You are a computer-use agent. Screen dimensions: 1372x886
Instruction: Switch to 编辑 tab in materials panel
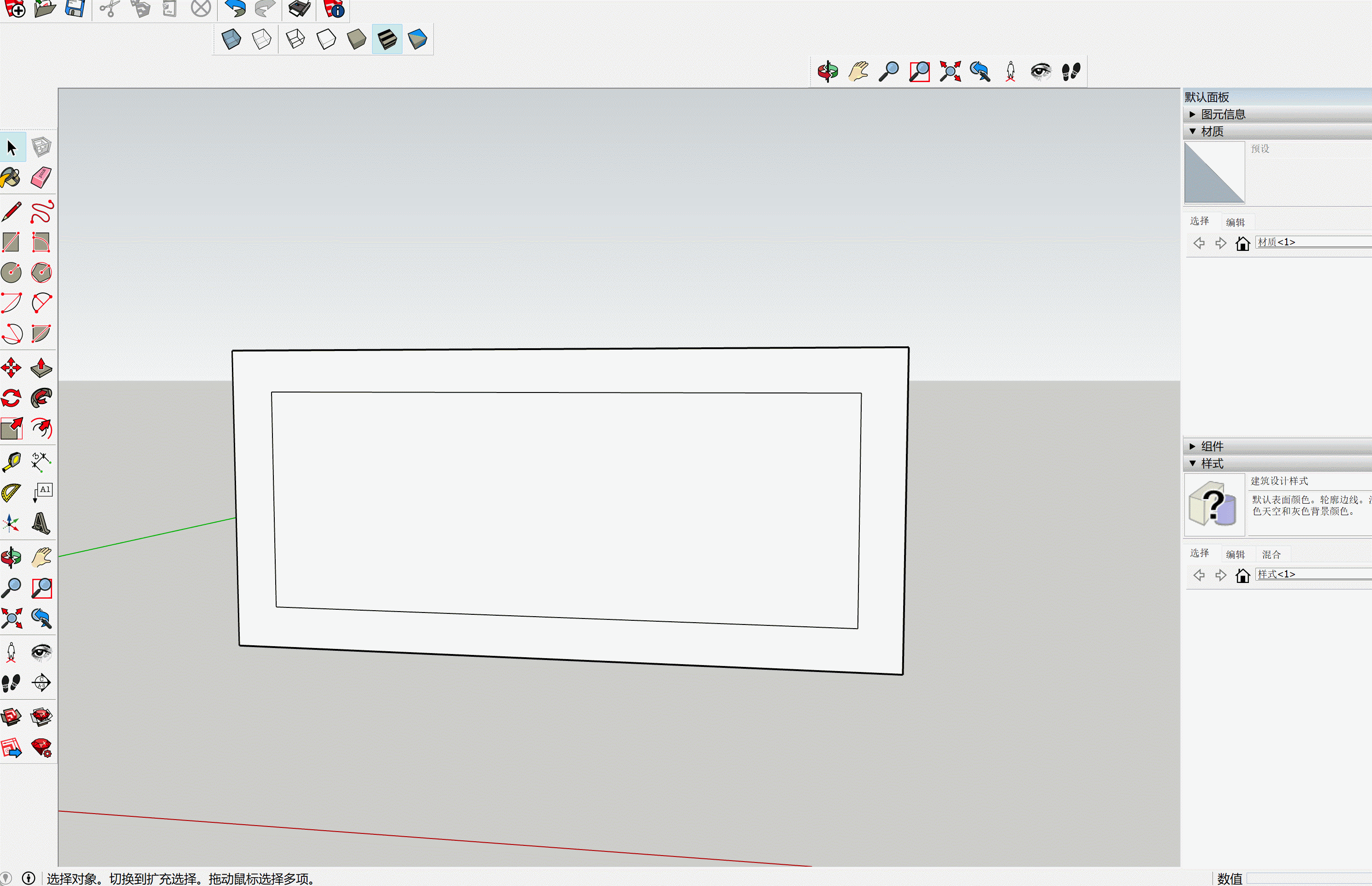point(1235,222)
